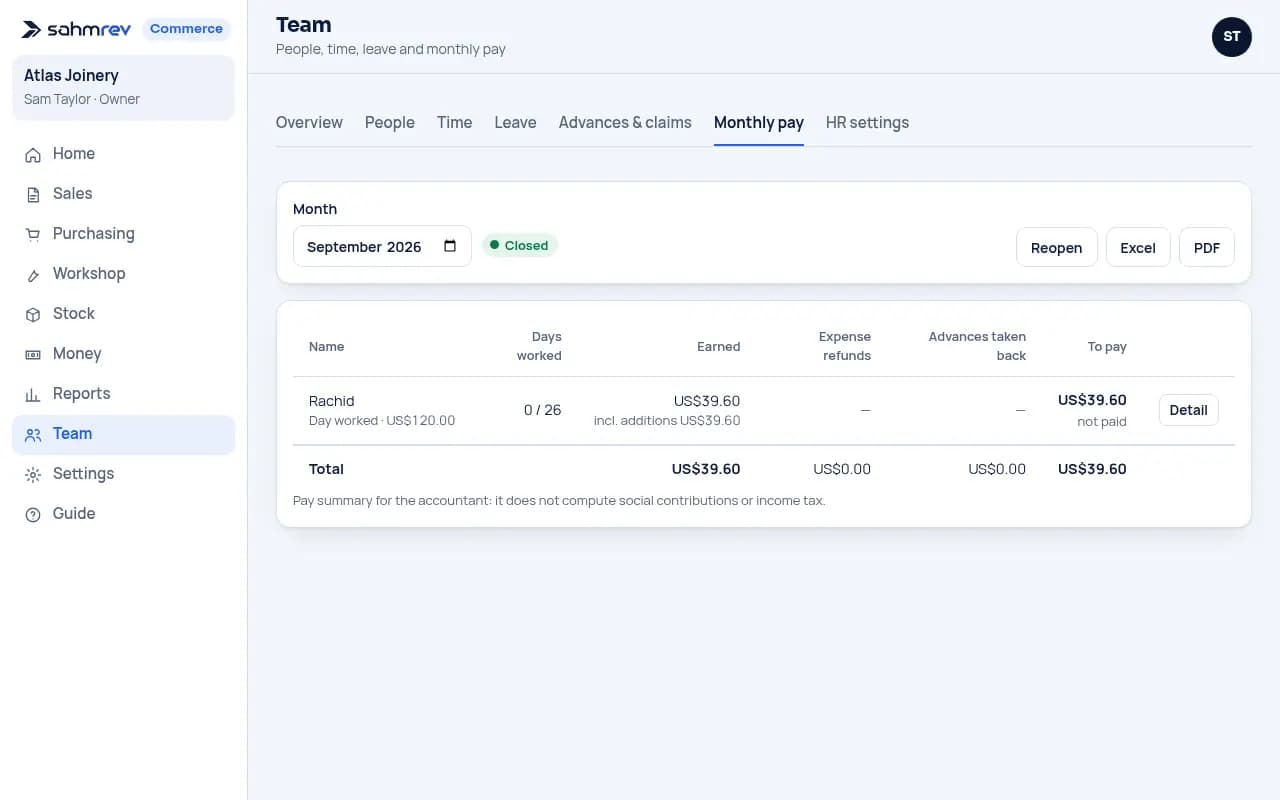Screen dimensions: 1280x800
Task: Click the 'To pay' column header
Action: pyautogui.click(x=1107, y=347)
